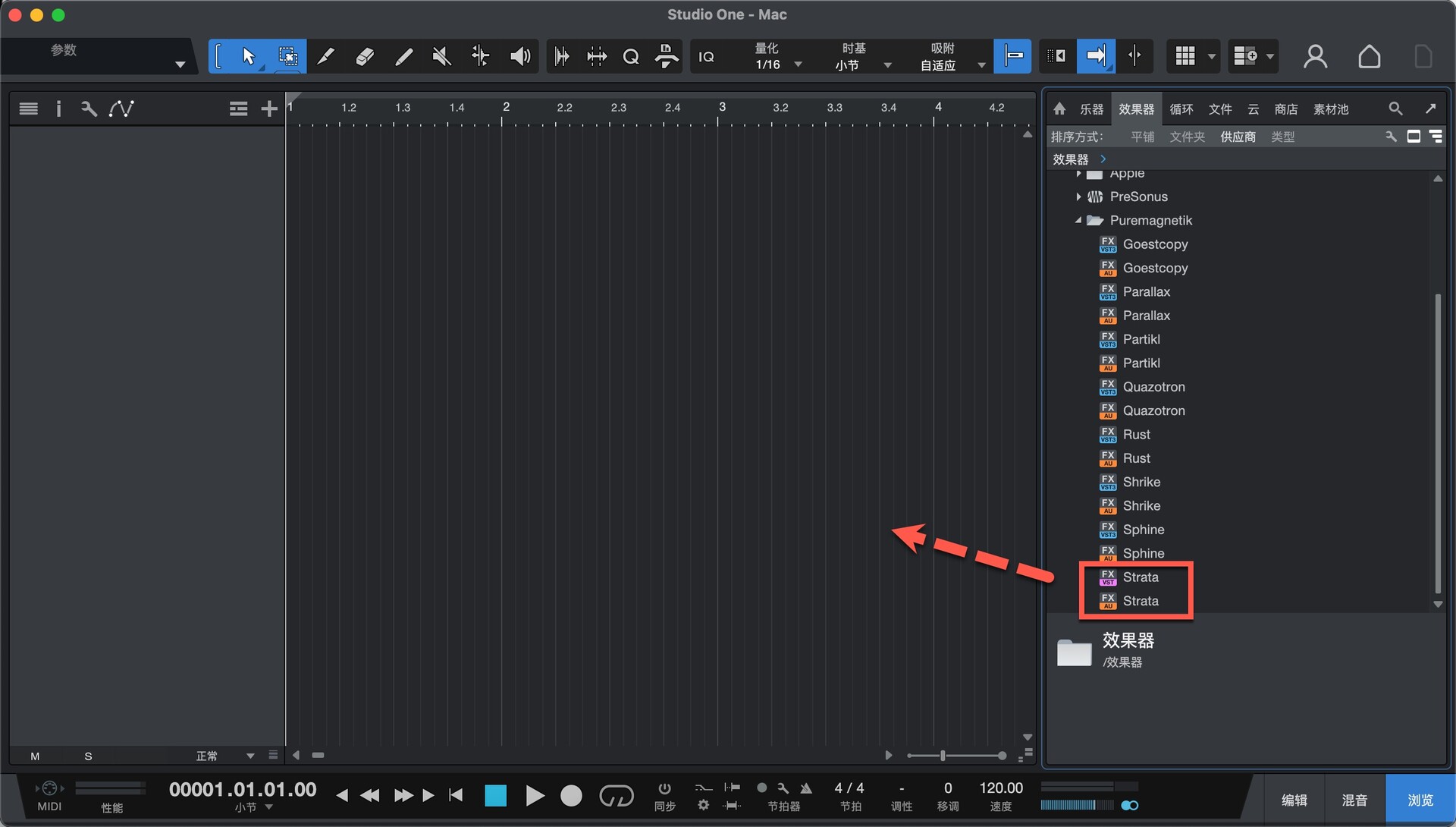Click the 120.00 tempo value

pyautogui.click(x=1000, y=788)
